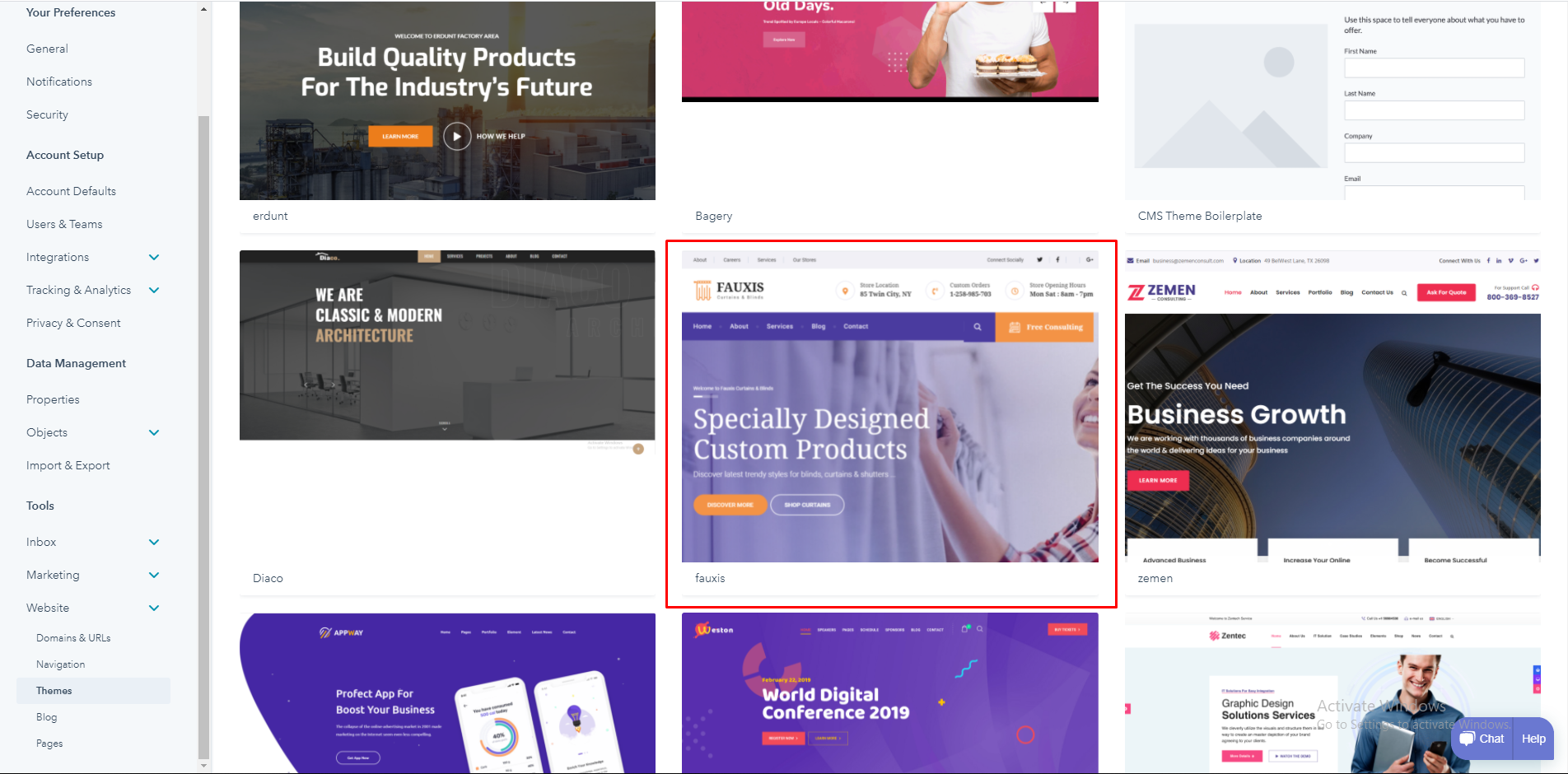This screenshot has height=774, width=1568.
Task: Expand the Integrations section chevron
Action: pyautogui.click(x=154, y=257)
